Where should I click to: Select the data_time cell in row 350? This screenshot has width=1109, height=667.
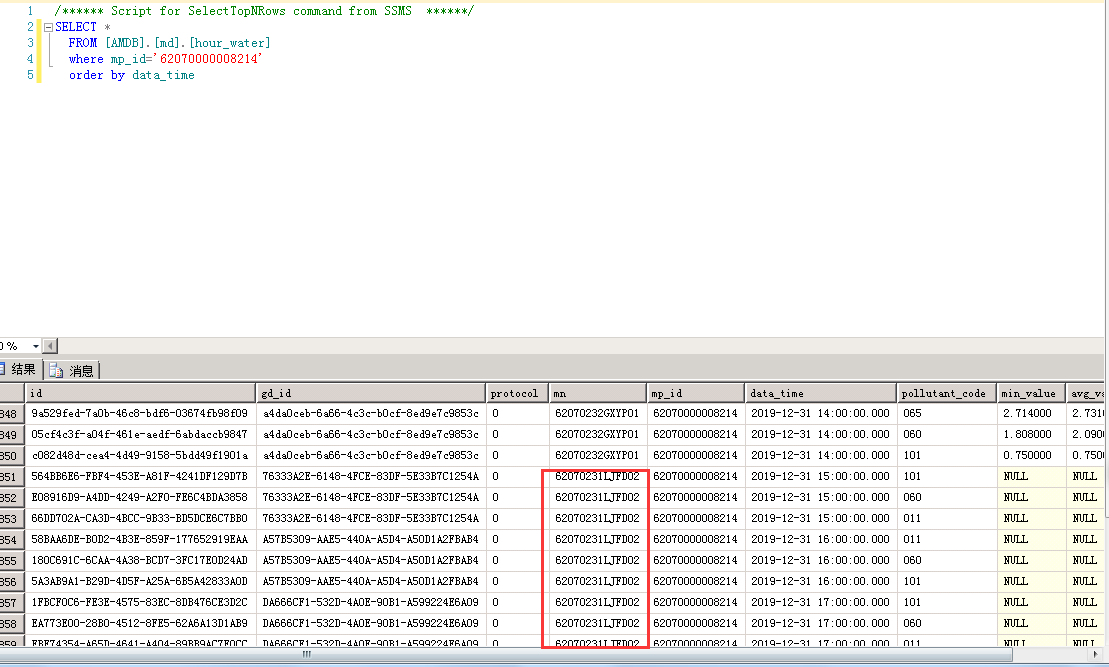tap(820, 456)
